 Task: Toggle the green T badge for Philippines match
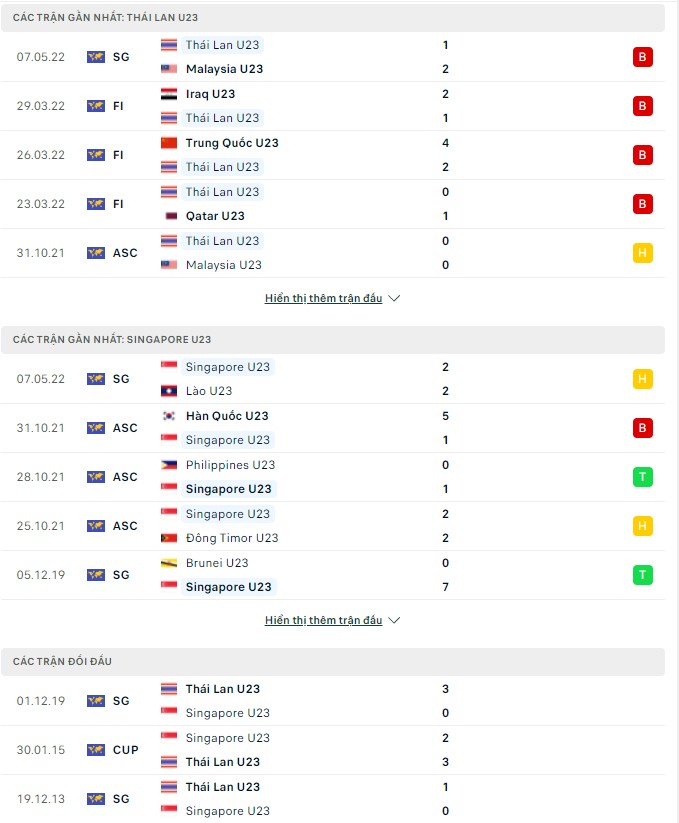(643, 477)
